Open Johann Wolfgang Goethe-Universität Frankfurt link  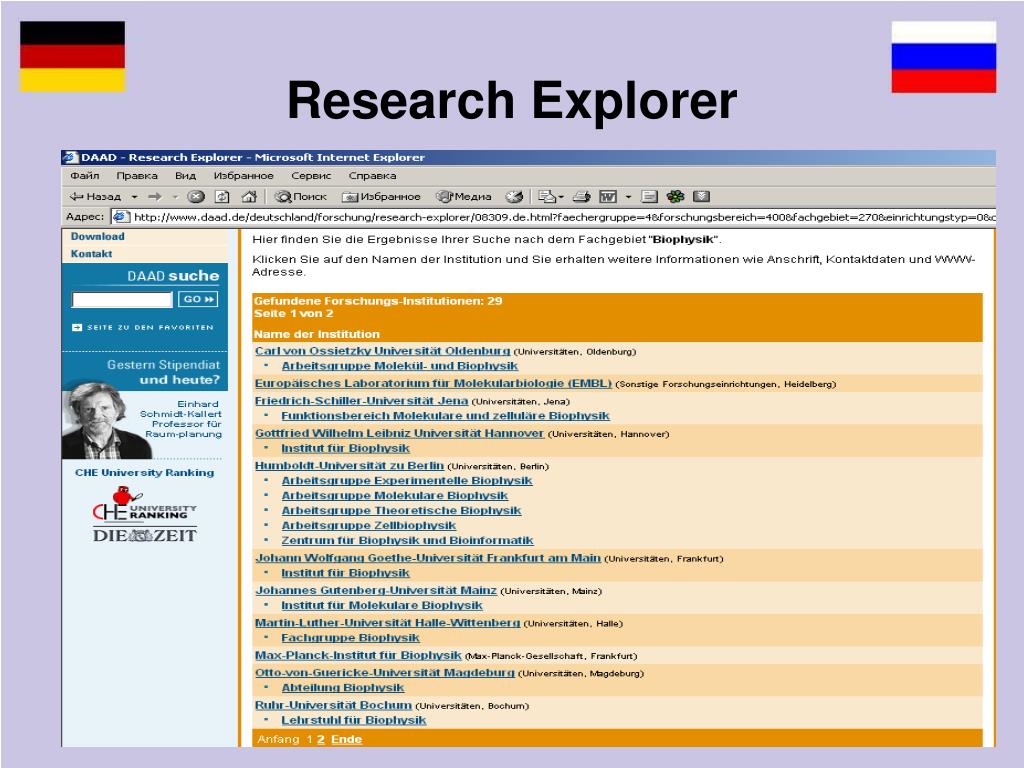point(427,558)
